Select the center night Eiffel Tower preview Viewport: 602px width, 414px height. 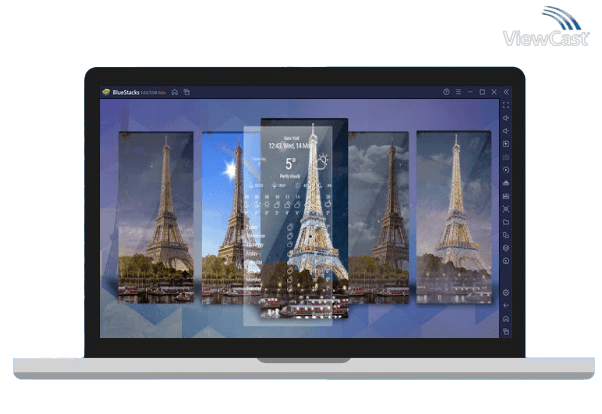[304, 218]
